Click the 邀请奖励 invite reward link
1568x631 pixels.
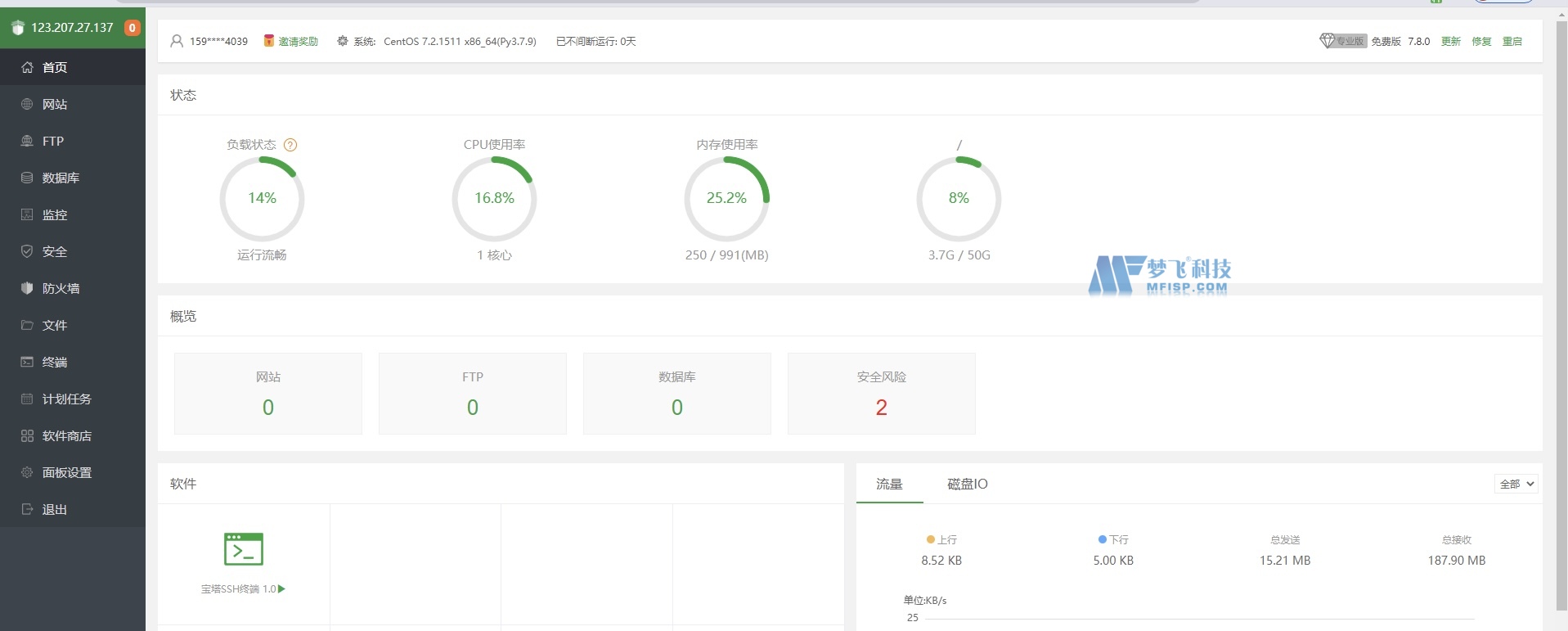(298, 41)
